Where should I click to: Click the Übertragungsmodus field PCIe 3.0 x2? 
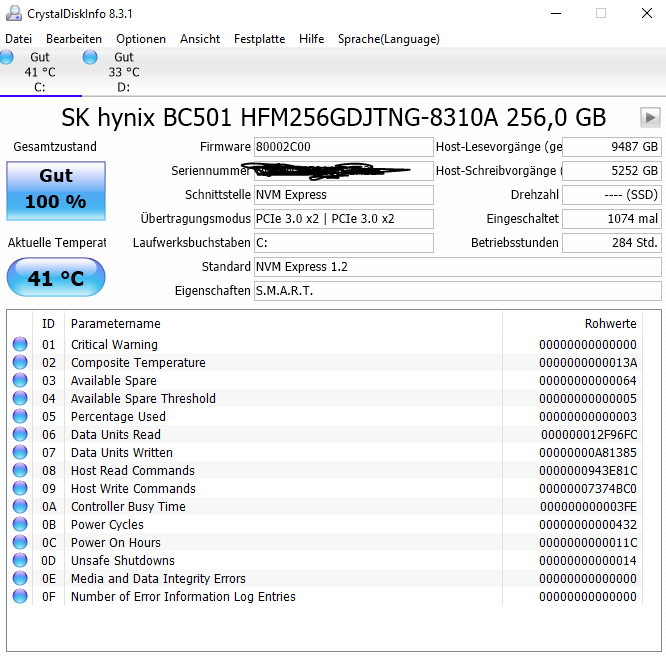(x=344, y=219)
